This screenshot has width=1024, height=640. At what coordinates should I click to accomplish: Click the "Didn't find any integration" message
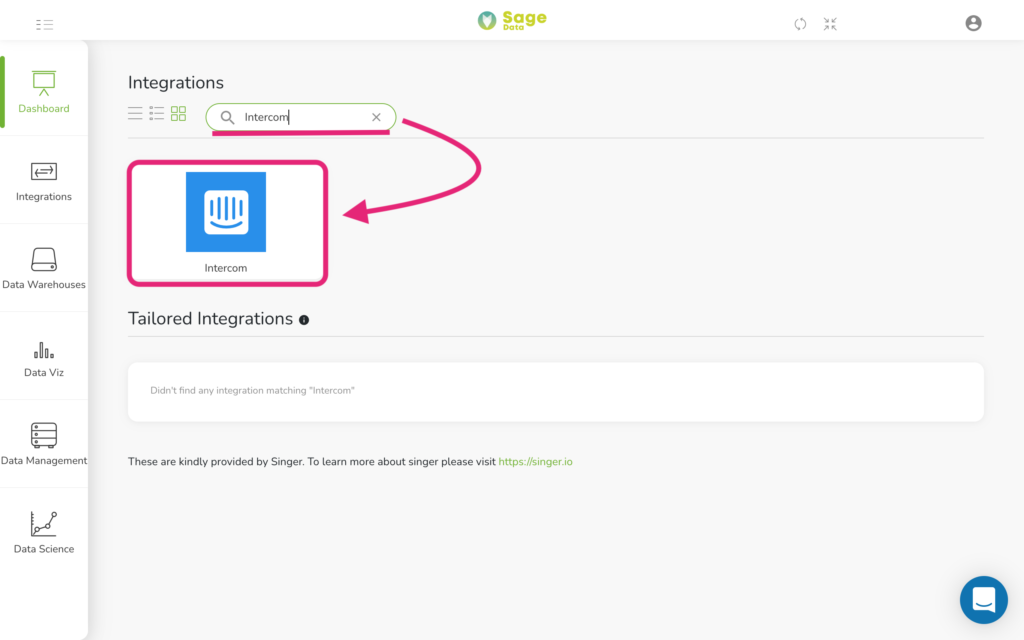tap(253, 391)
